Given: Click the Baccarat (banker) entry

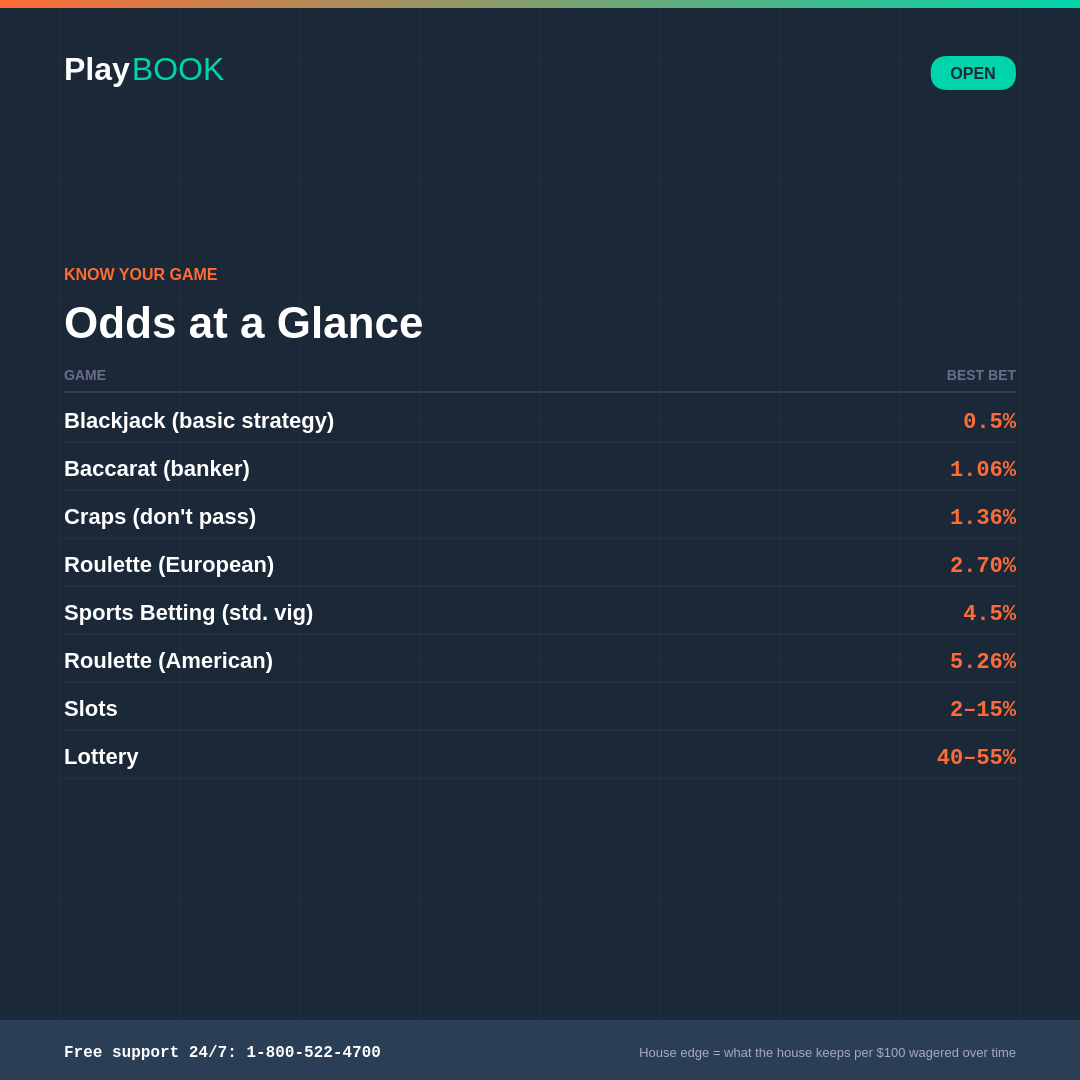Looking at the screenshot, I should [157, 468].
